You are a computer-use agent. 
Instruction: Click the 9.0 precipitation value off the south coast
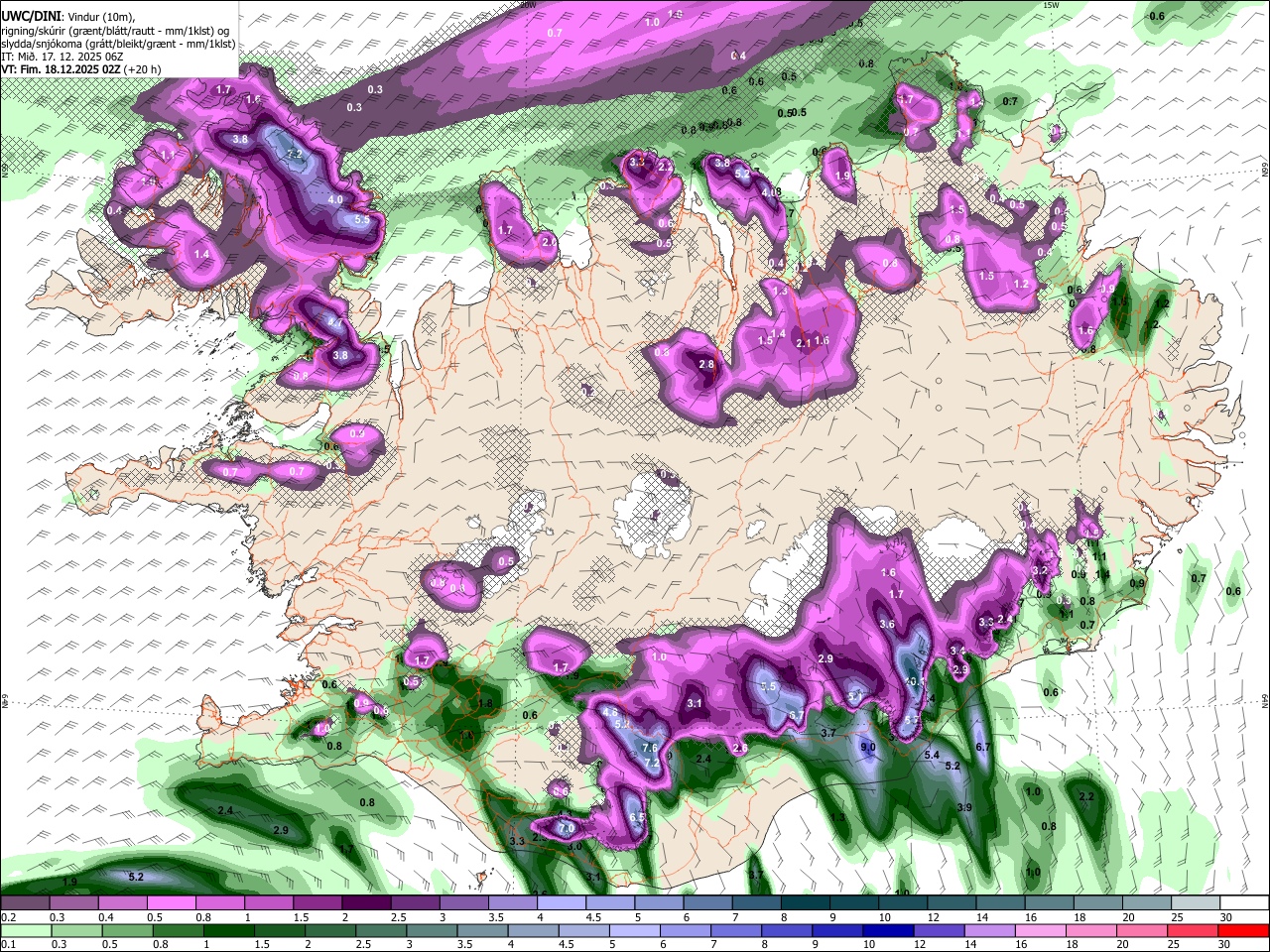[867, 747]
